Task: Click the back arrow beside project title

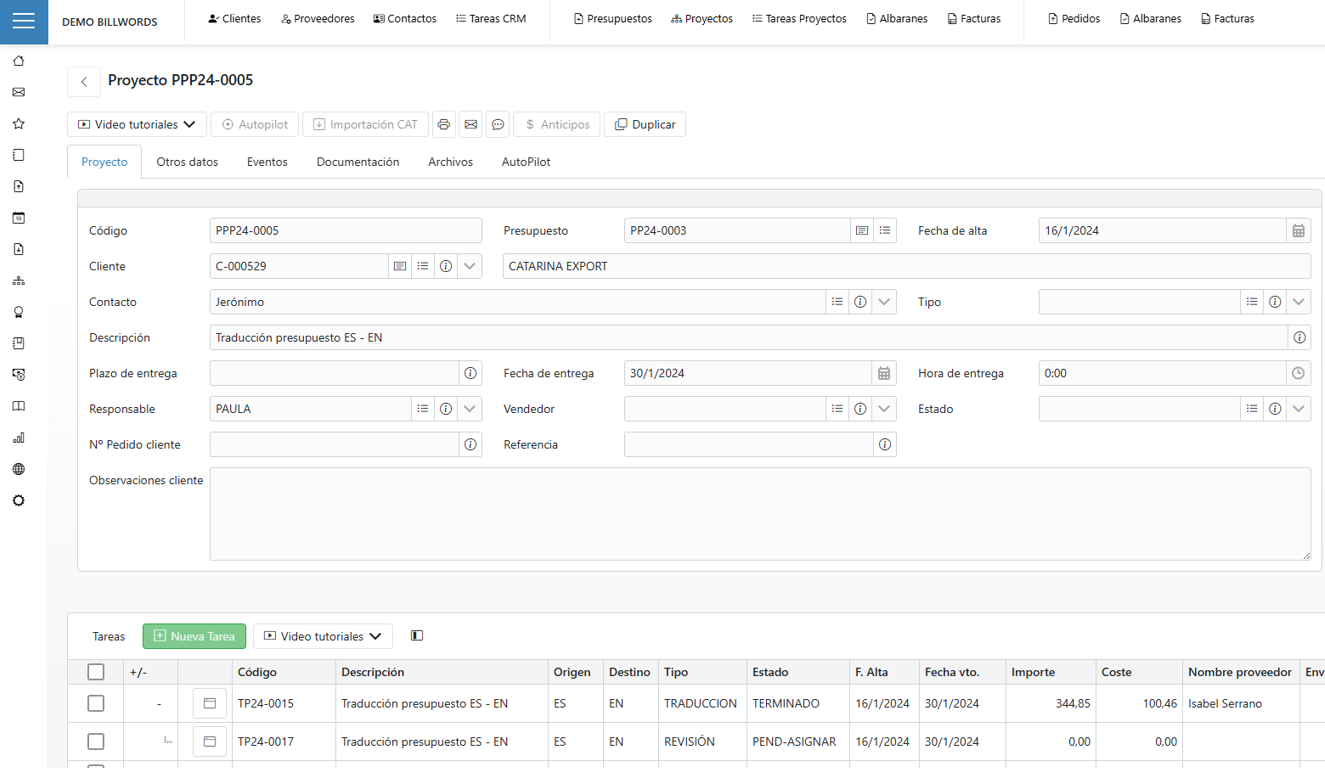Action: (84, 81)
